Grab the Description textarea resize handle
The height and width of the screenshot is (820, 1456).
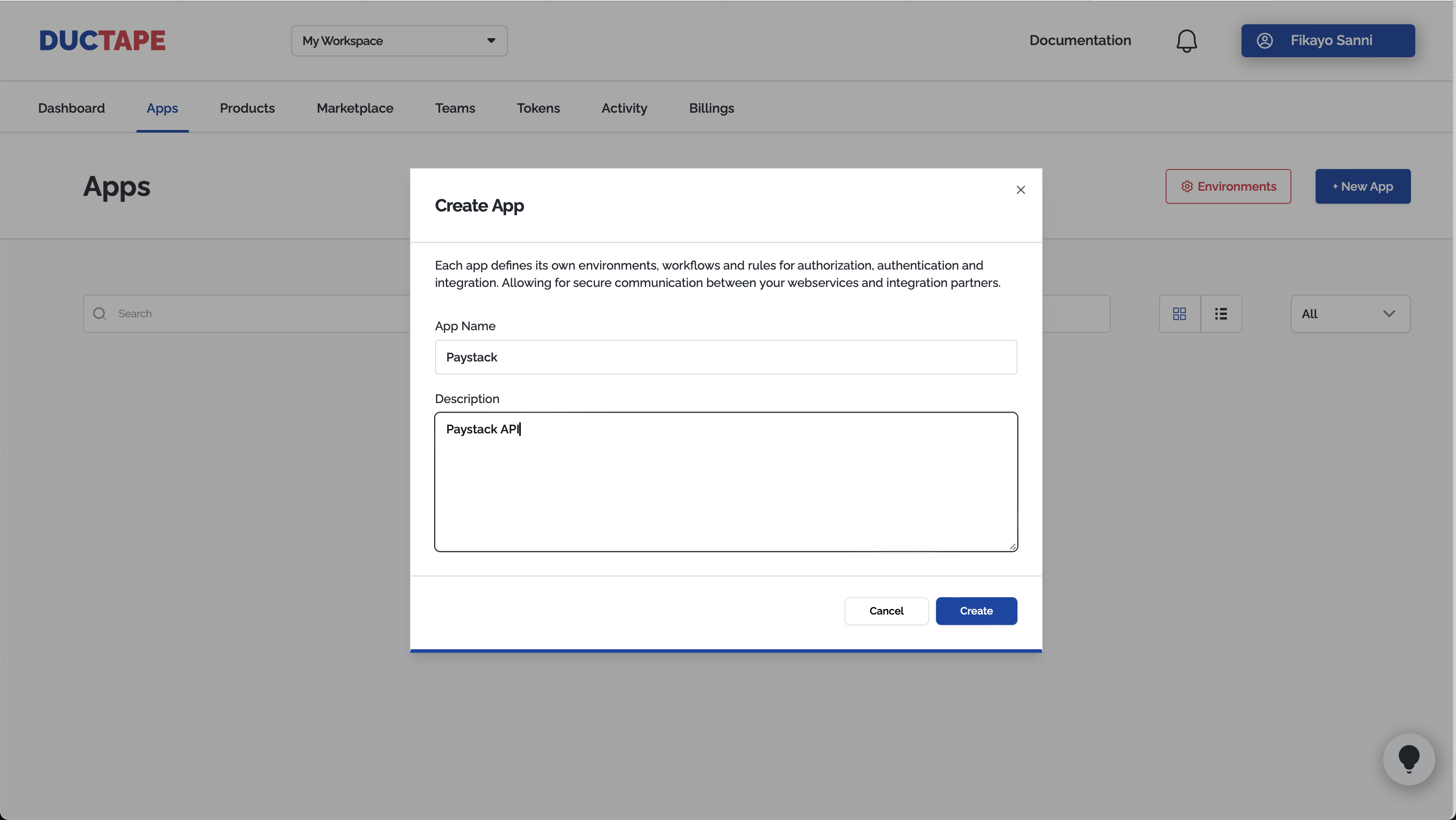click(1012, 546)
